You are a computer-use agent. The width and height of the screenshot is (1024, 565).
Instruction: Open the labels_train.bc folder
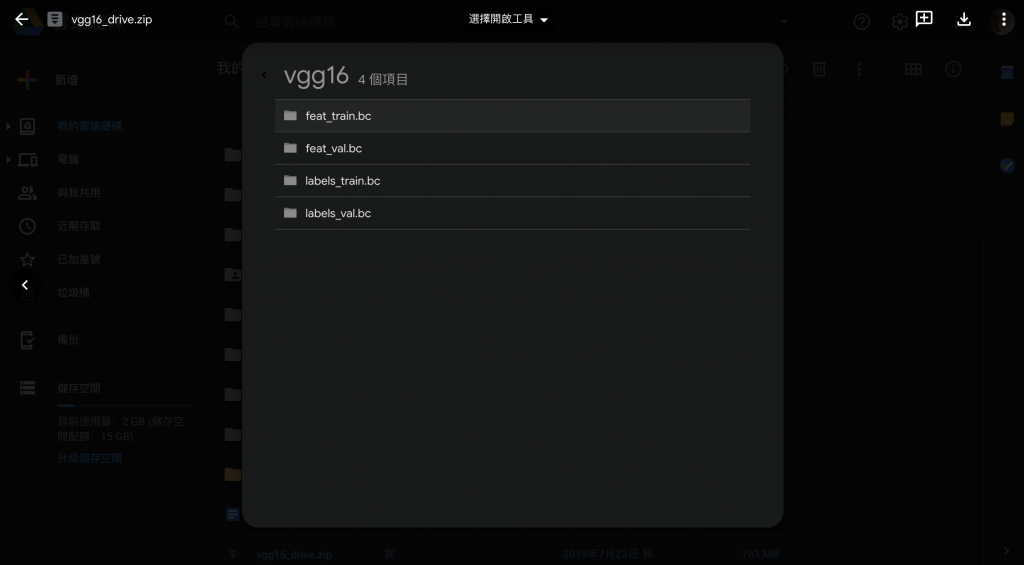513,181
